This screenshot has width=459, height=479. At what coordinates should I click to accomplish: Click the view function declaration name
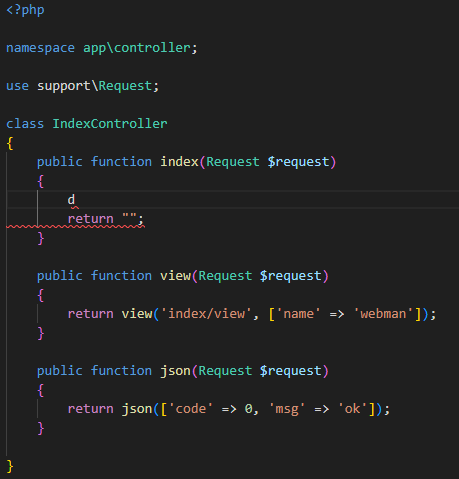(175, 276)
